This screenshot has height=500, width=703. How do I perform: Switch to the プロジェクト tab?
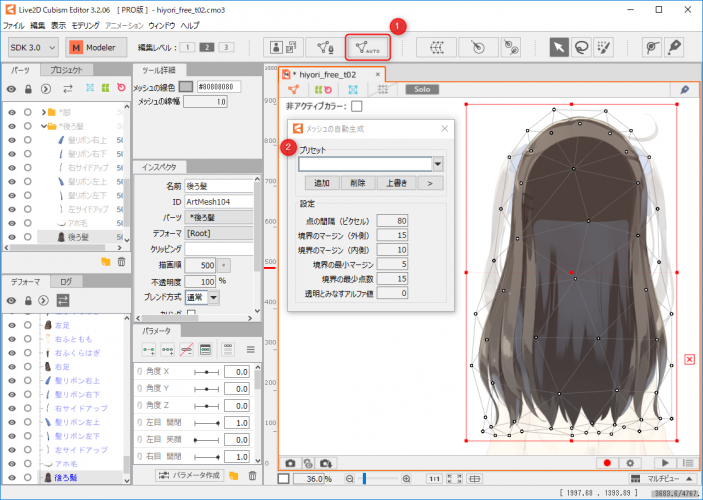[65, 71]
